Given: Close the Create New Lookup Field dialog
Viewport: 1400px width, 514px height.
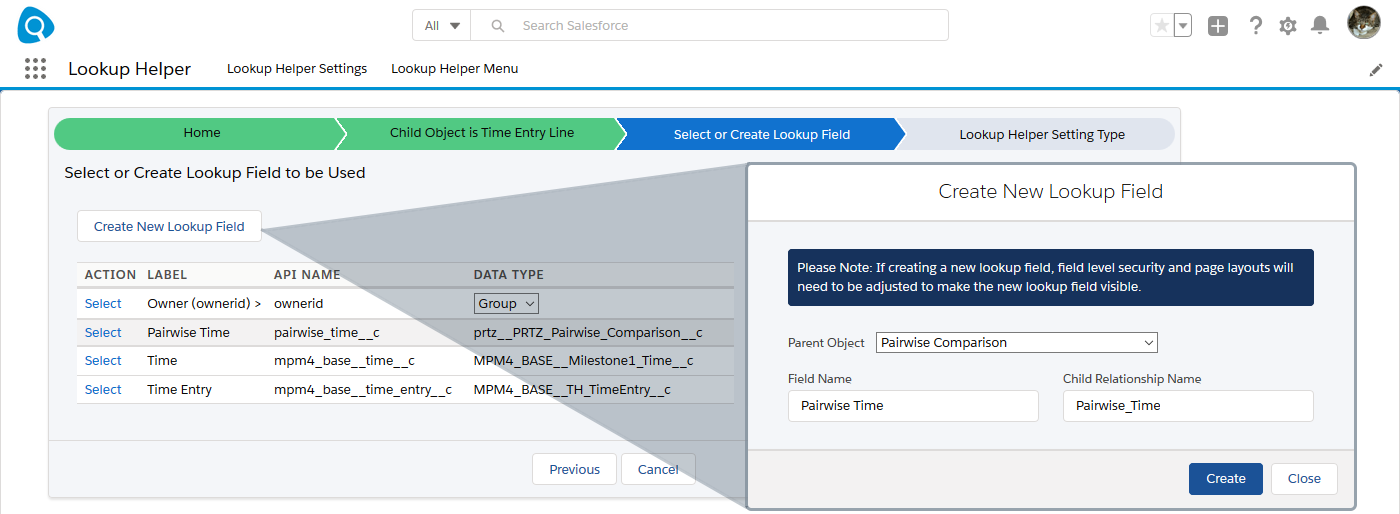Looking at the screenshot, I should (x=1304, y=479).
